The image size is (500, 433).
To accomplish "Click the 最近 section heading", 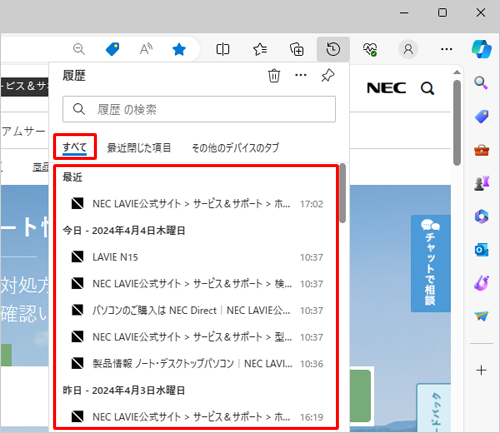I will coord(72,177).
